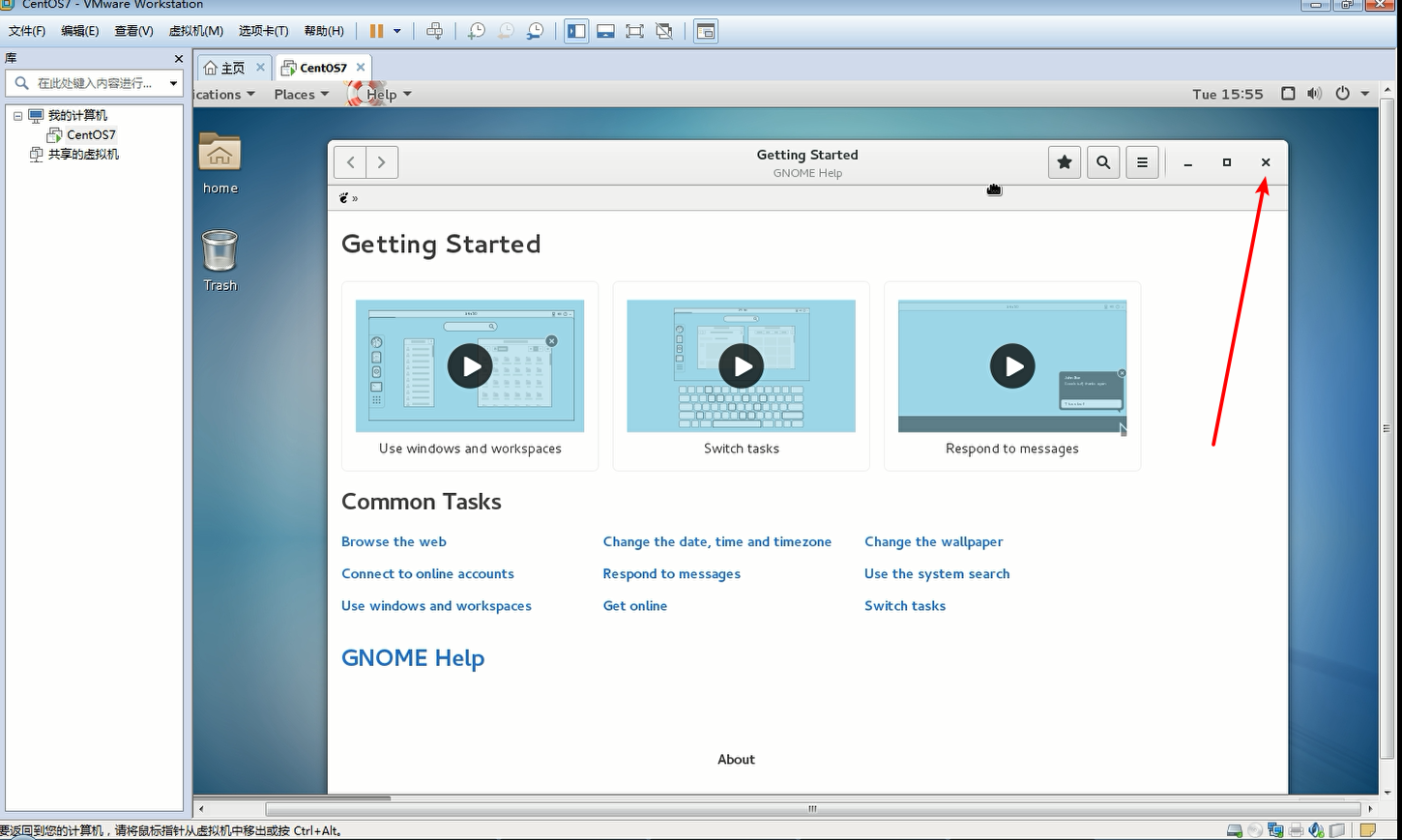
Task: Open the snapshot manager with the wrench-clock icon
Action: (535, 31)
